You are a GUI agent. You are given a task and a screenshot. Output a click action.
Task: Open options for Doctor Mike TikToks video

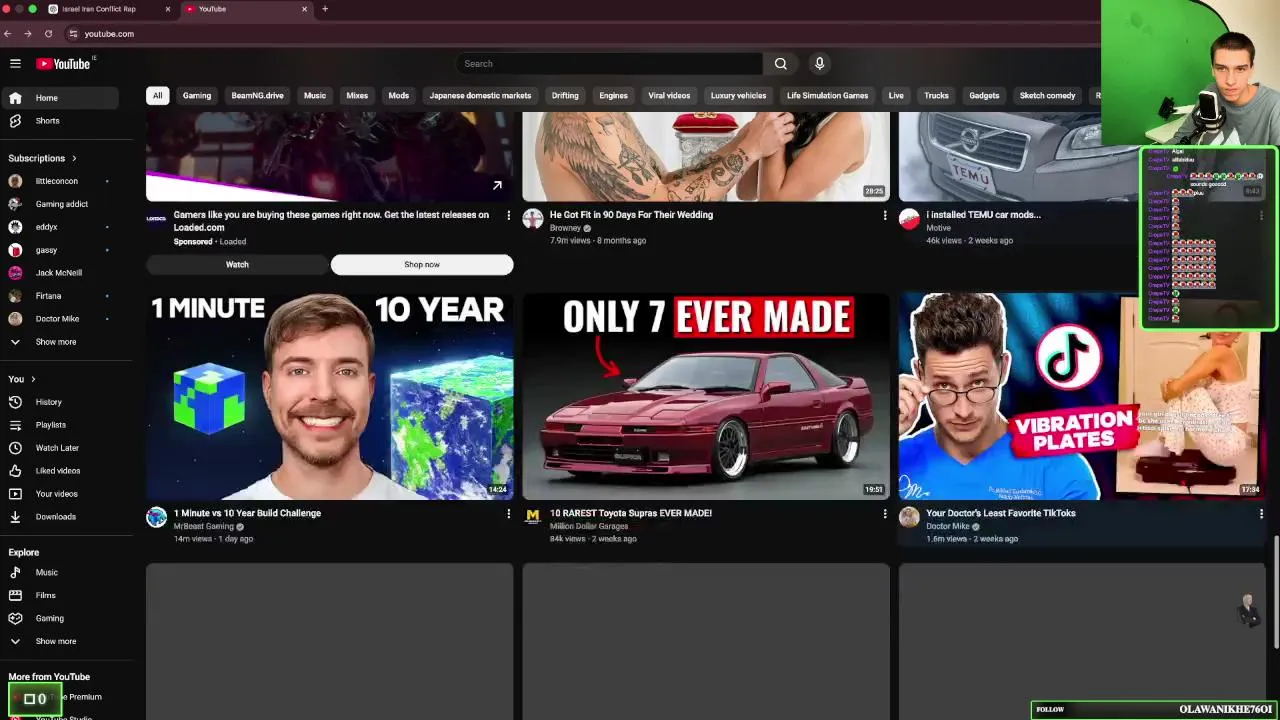pos(1261,514)
